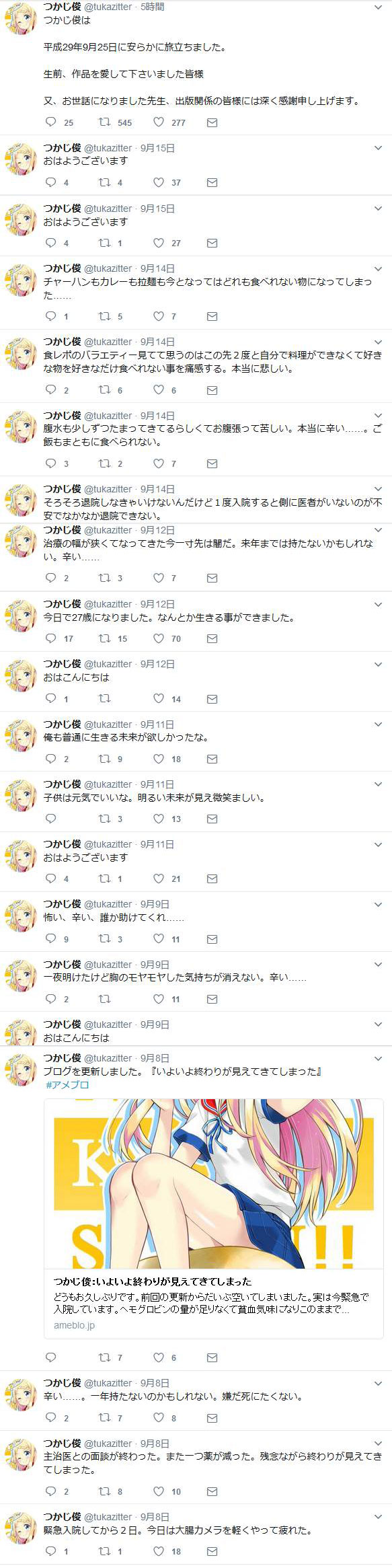Viewport: 392px width, 1568px height.
Task: Open the ameblo.jp link in the blog card
Action: coord(74,1325)
